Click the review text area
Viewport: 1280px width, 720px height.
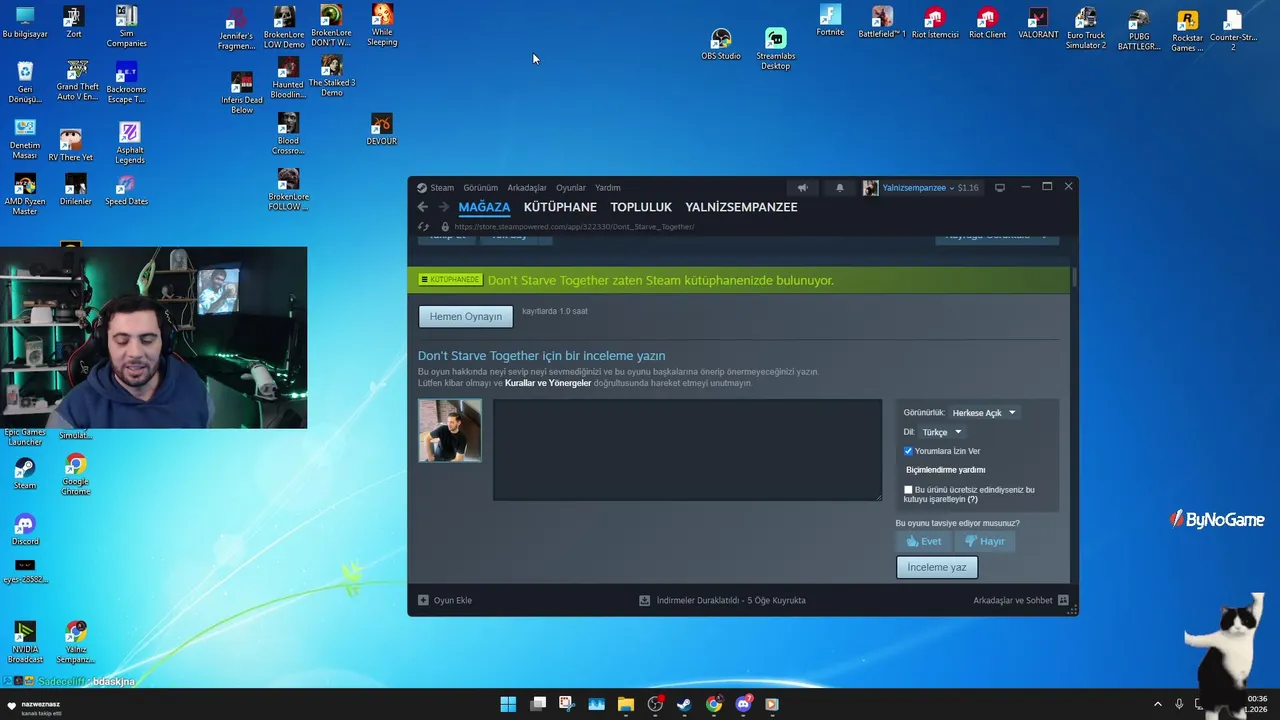tap(687, 450)
